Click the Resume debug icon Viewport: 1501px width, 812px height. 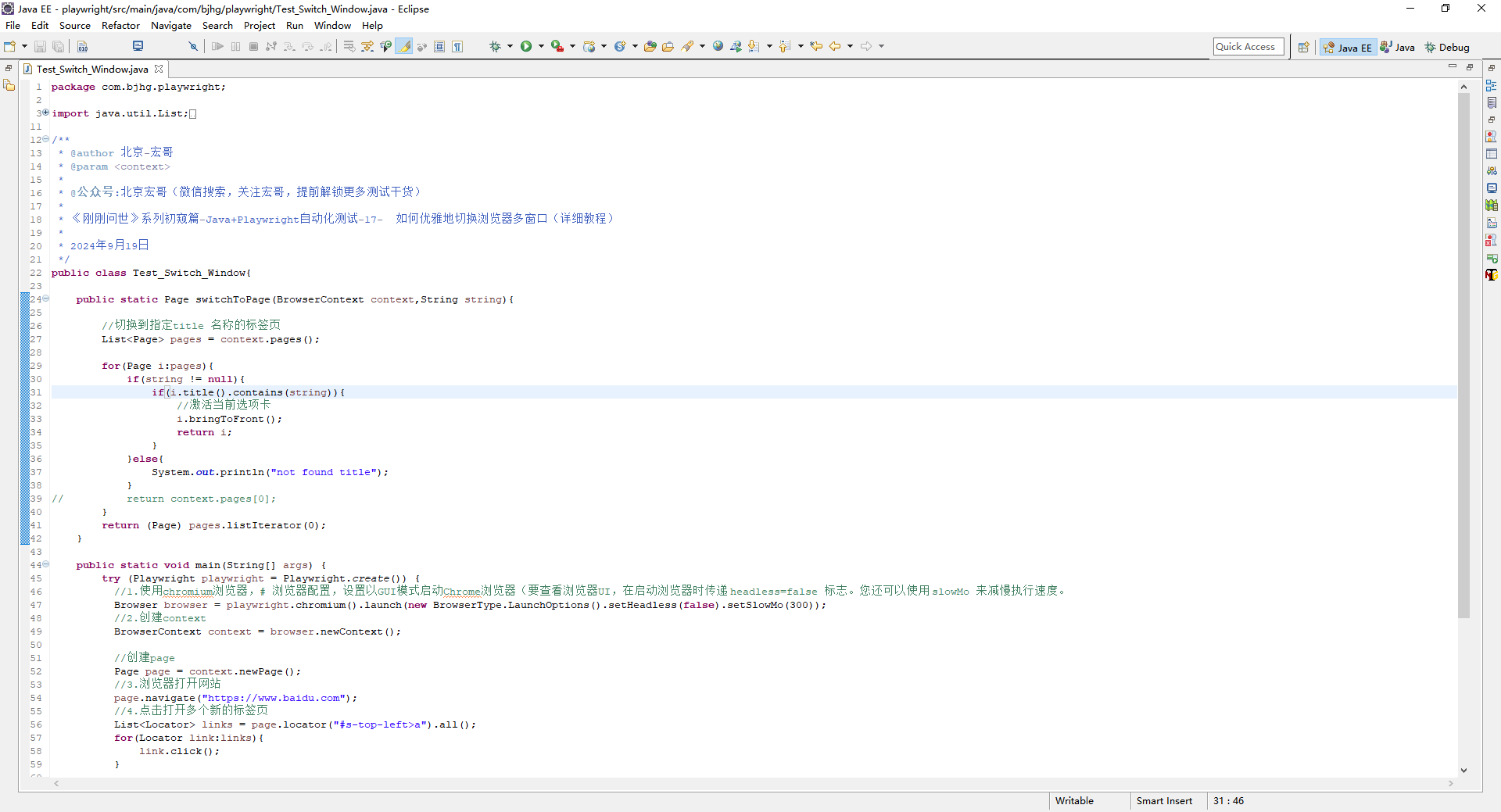[217, 47]
